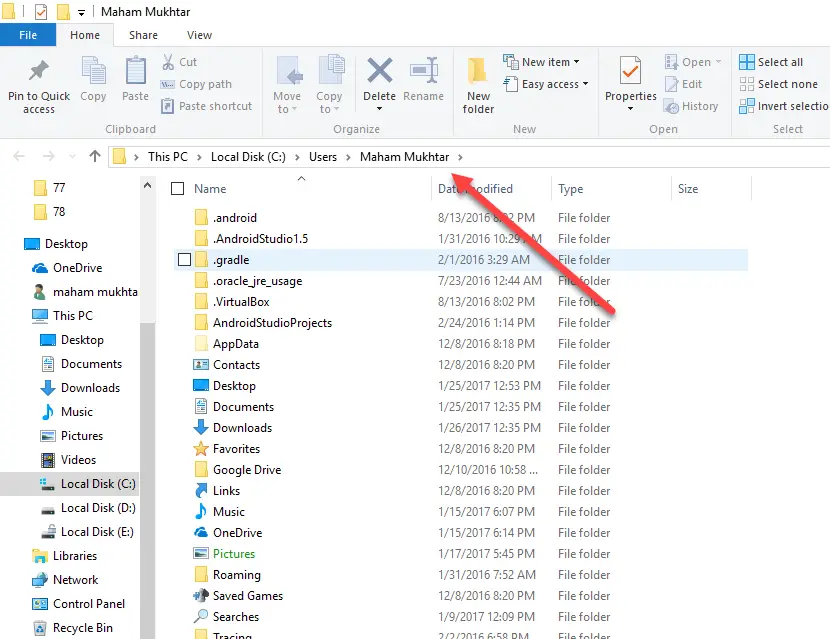Toggle the select-all checkbox beside Name header
The image size is (830, 639).
[x=178, y=188]
